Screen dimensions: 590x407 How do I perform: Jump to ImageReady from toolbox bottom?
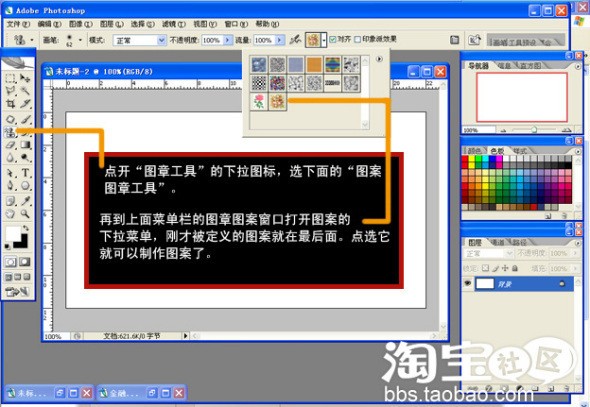click(x=17, y=292)
